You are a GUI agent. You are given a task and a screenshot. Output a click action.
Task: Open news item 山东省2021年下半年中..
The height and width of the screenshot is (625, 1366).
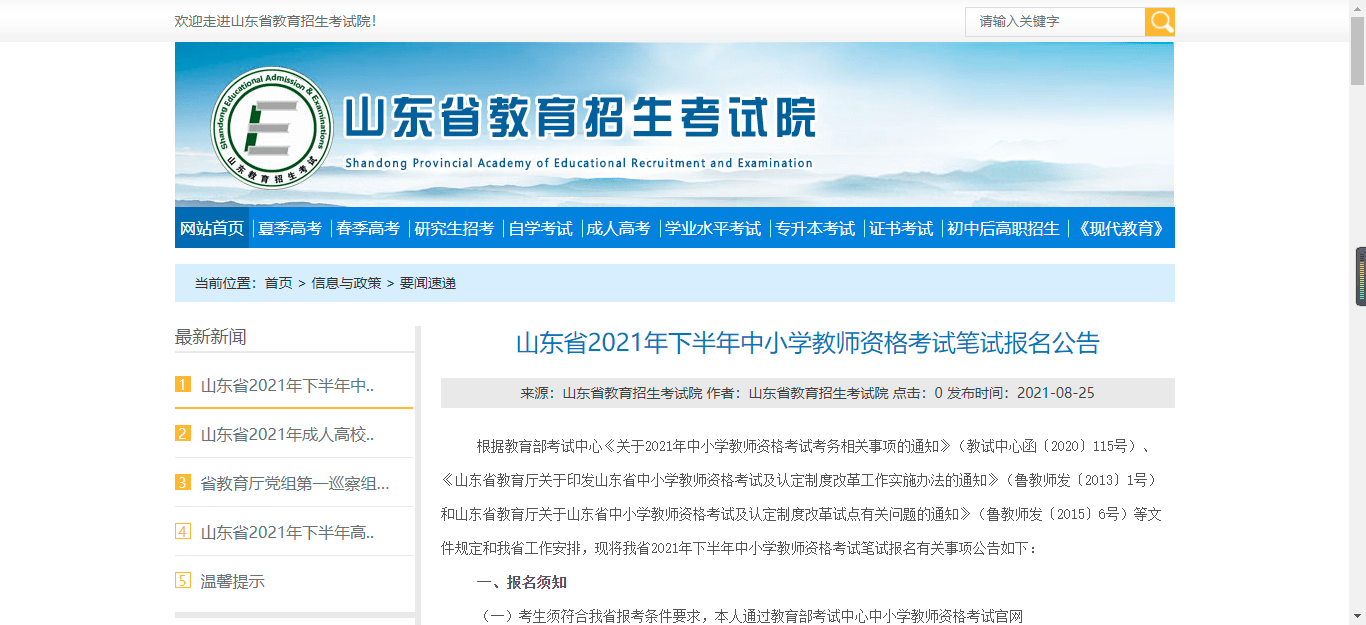click(x=287, y=385)
